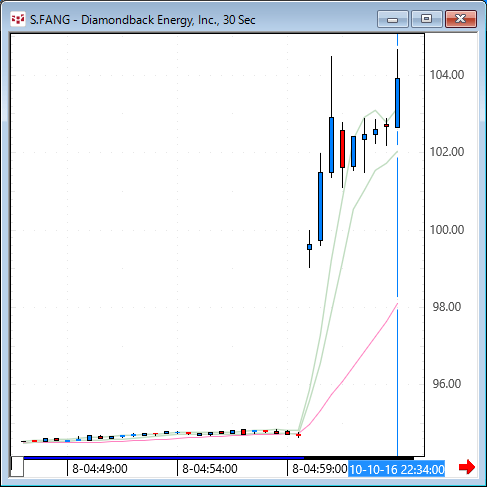The image size is (487, 487).
Task: Click the 98.00 price axis label
Action: click(x=447, y=307)
